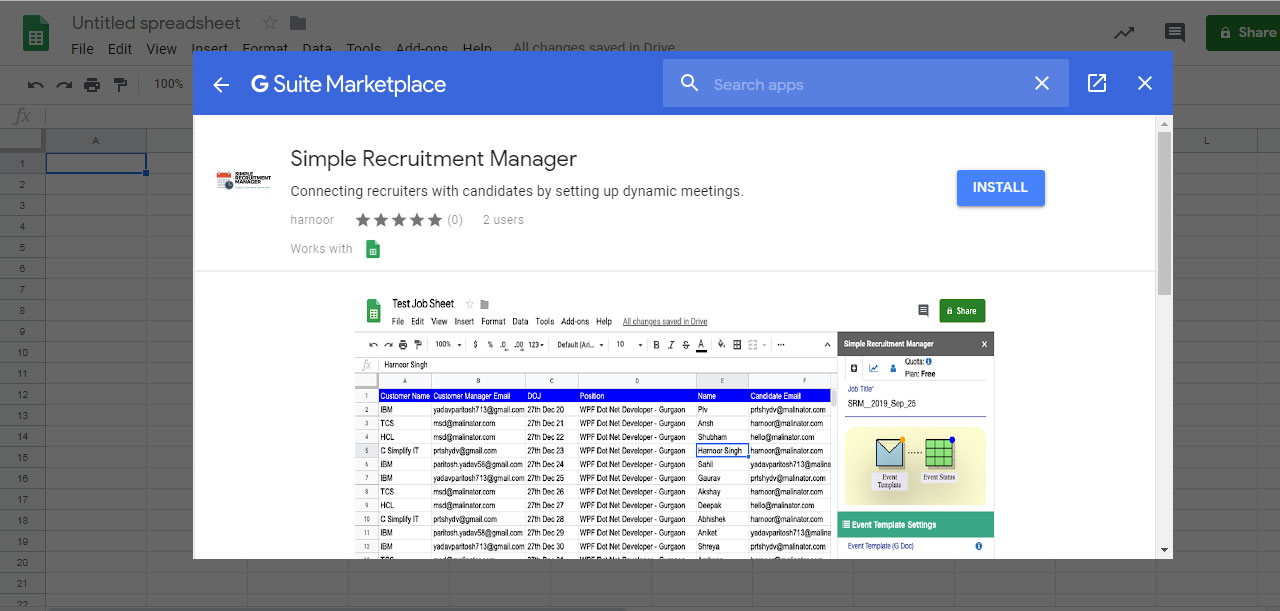Viewport: 1280px width, 611px height.
Task: Close the G Suite Marketplace dialog
Action: 1145,84
